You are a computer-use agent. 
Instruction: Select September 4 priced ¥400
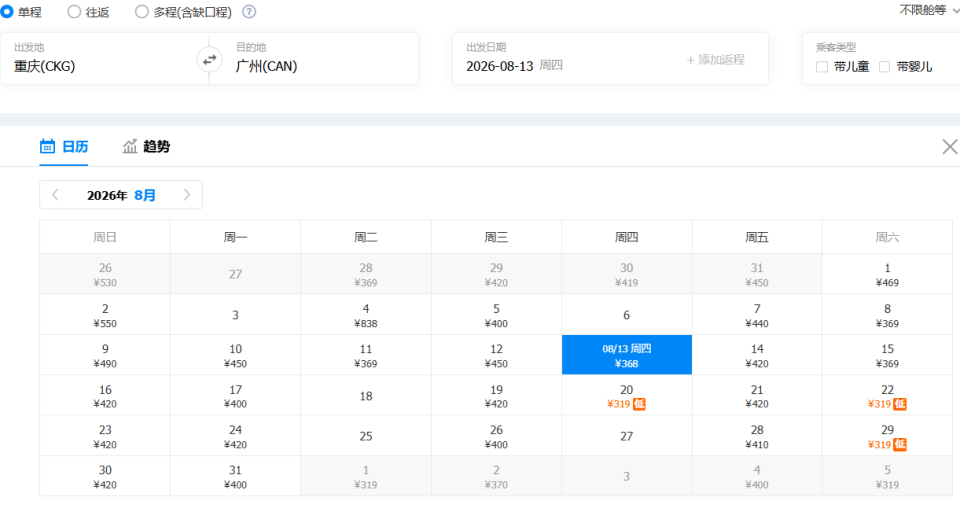(757, 476)
